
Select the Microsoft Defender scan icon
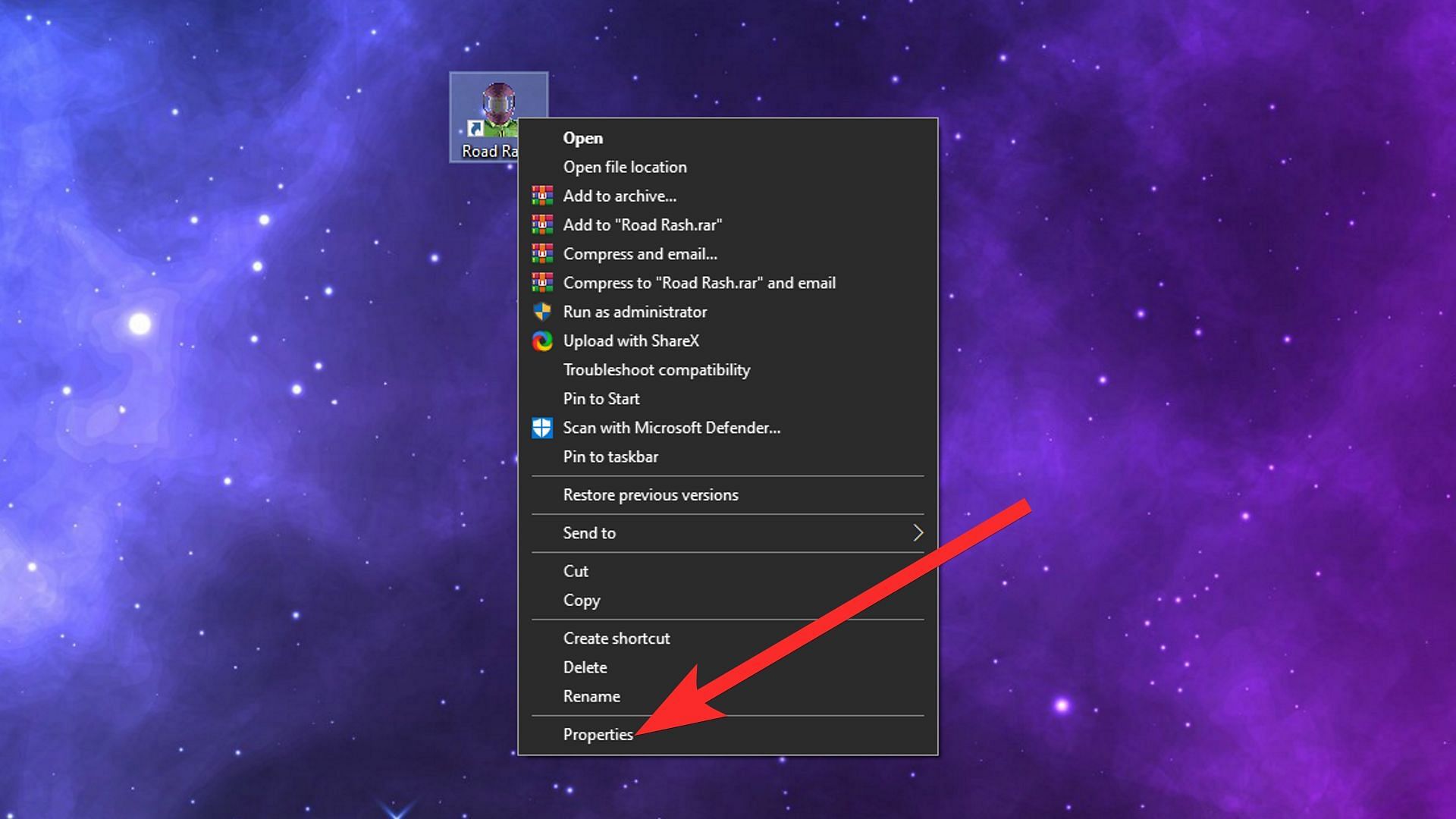pos(544,427)
